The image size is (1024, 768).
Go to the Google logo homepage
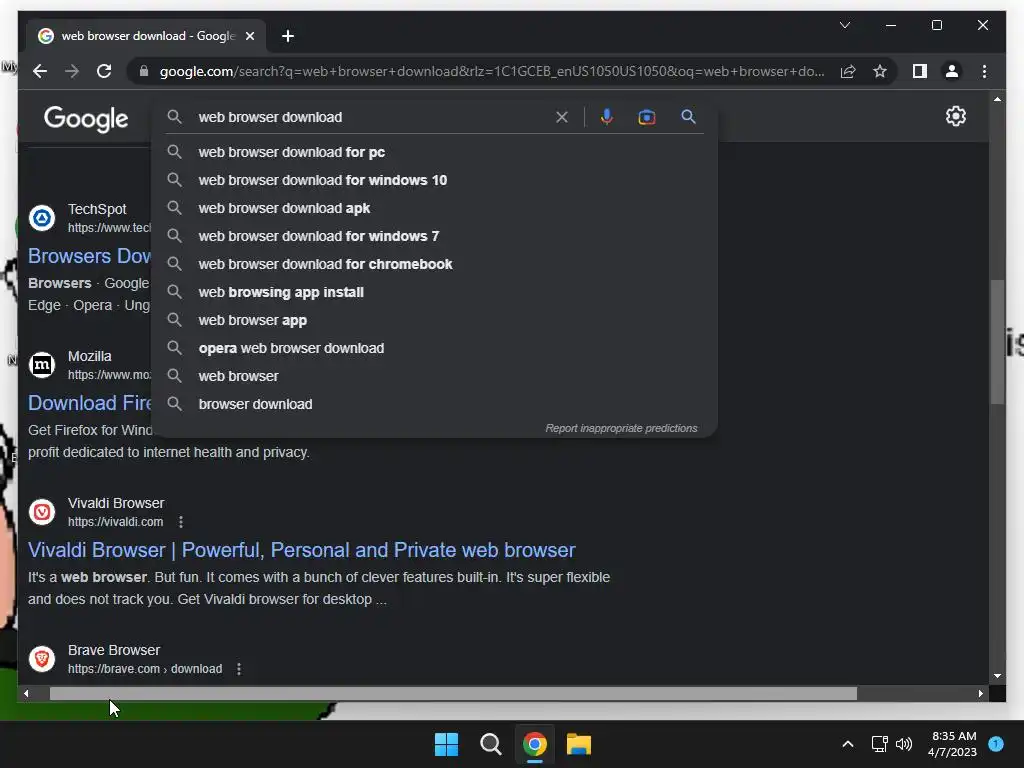click(86, 119)
